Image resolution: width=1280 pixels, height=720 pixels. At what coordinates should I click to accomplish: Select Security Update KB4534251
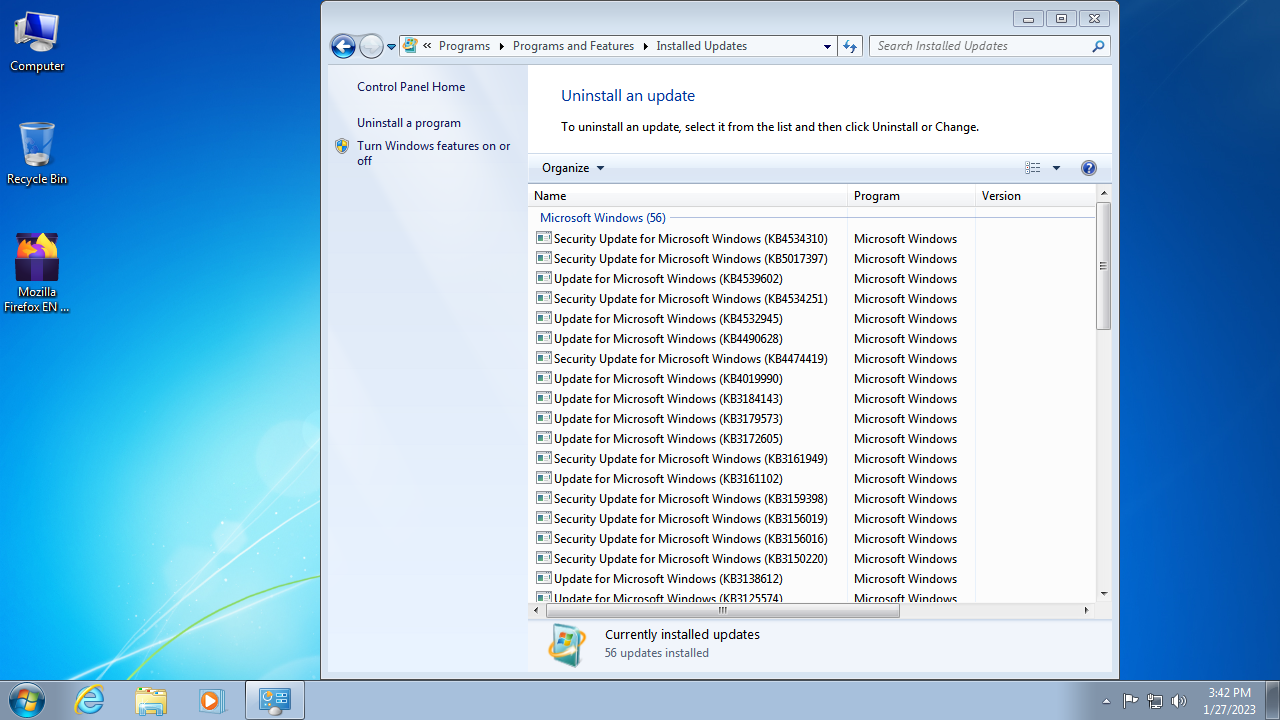[812, 298]
